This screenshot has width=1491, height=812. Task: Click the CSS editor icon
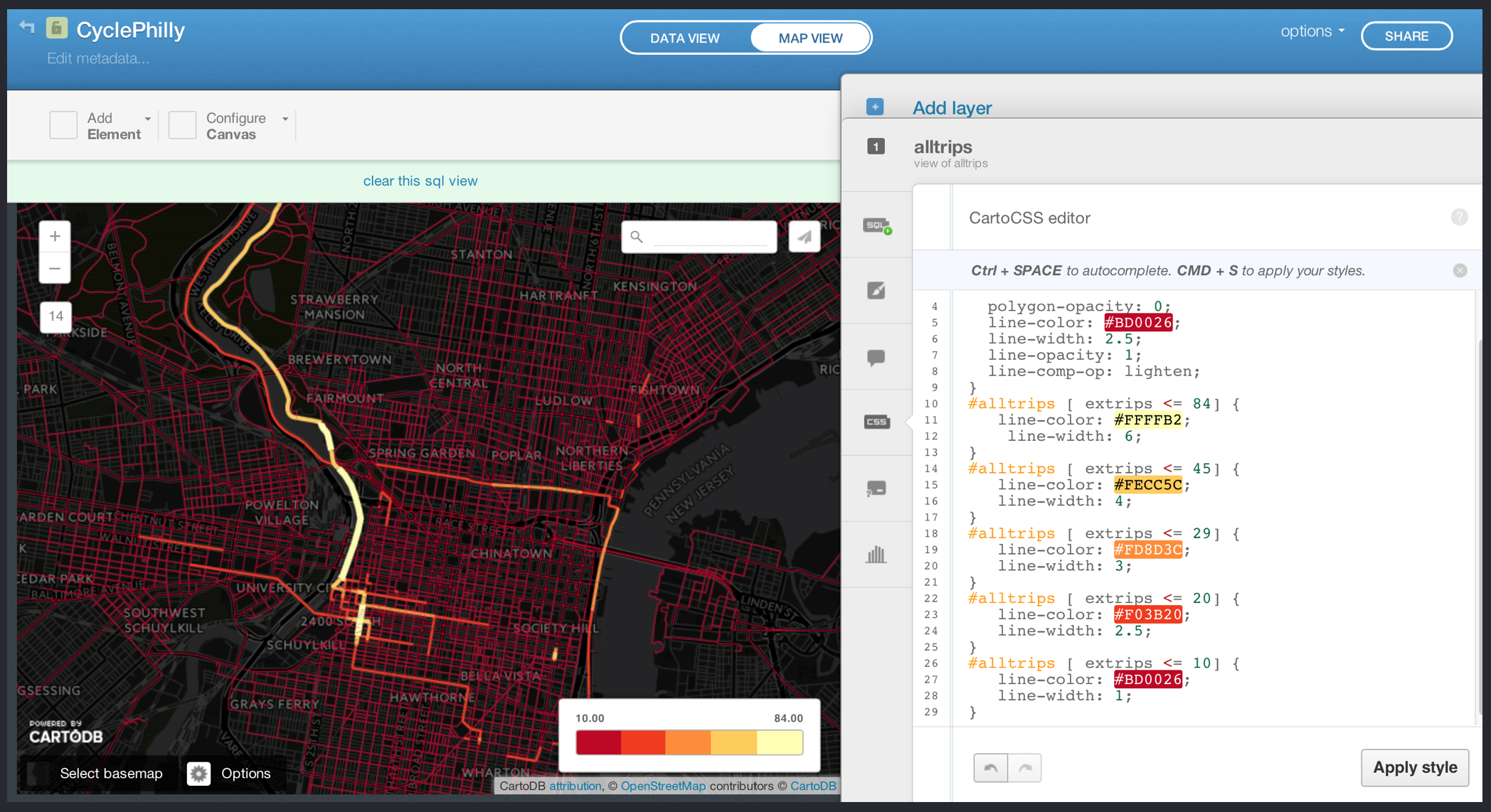(x=873, y=420)
